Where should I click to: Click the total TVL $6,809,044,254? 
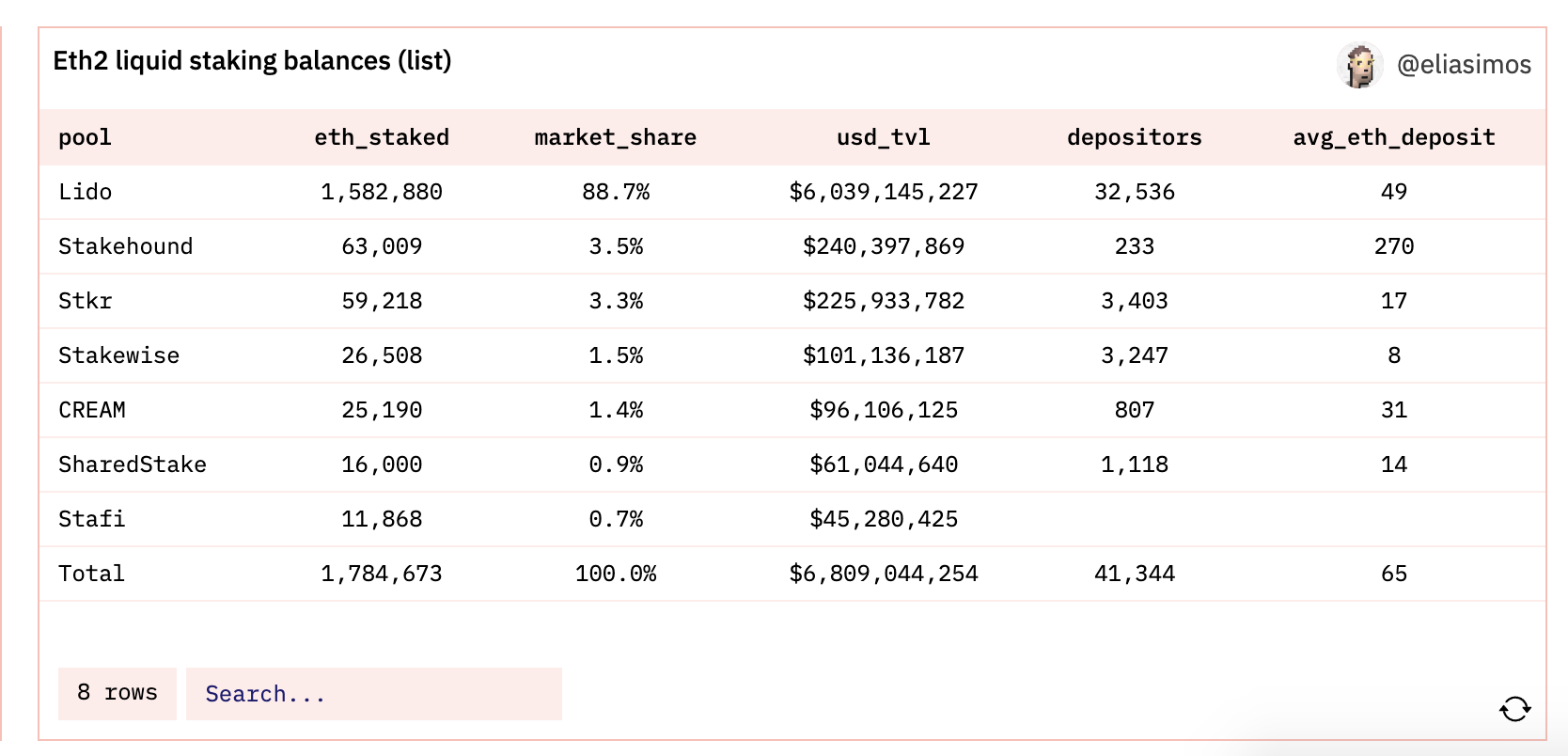[884, 574]
